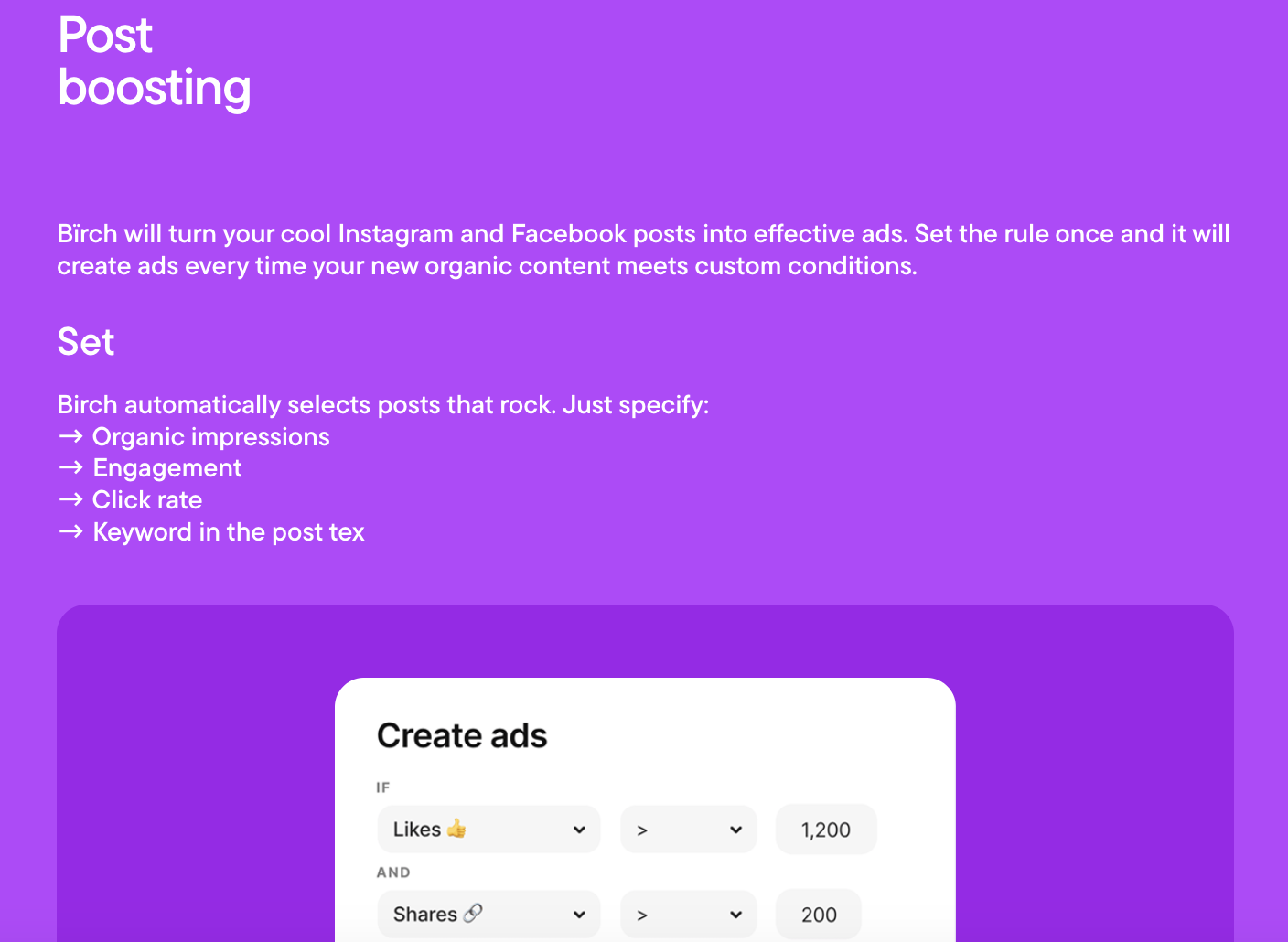Expand the greater-than operator dropdown for Shares
The height and width of the screenshot is (942, 1288).
[x=688, y=915]
